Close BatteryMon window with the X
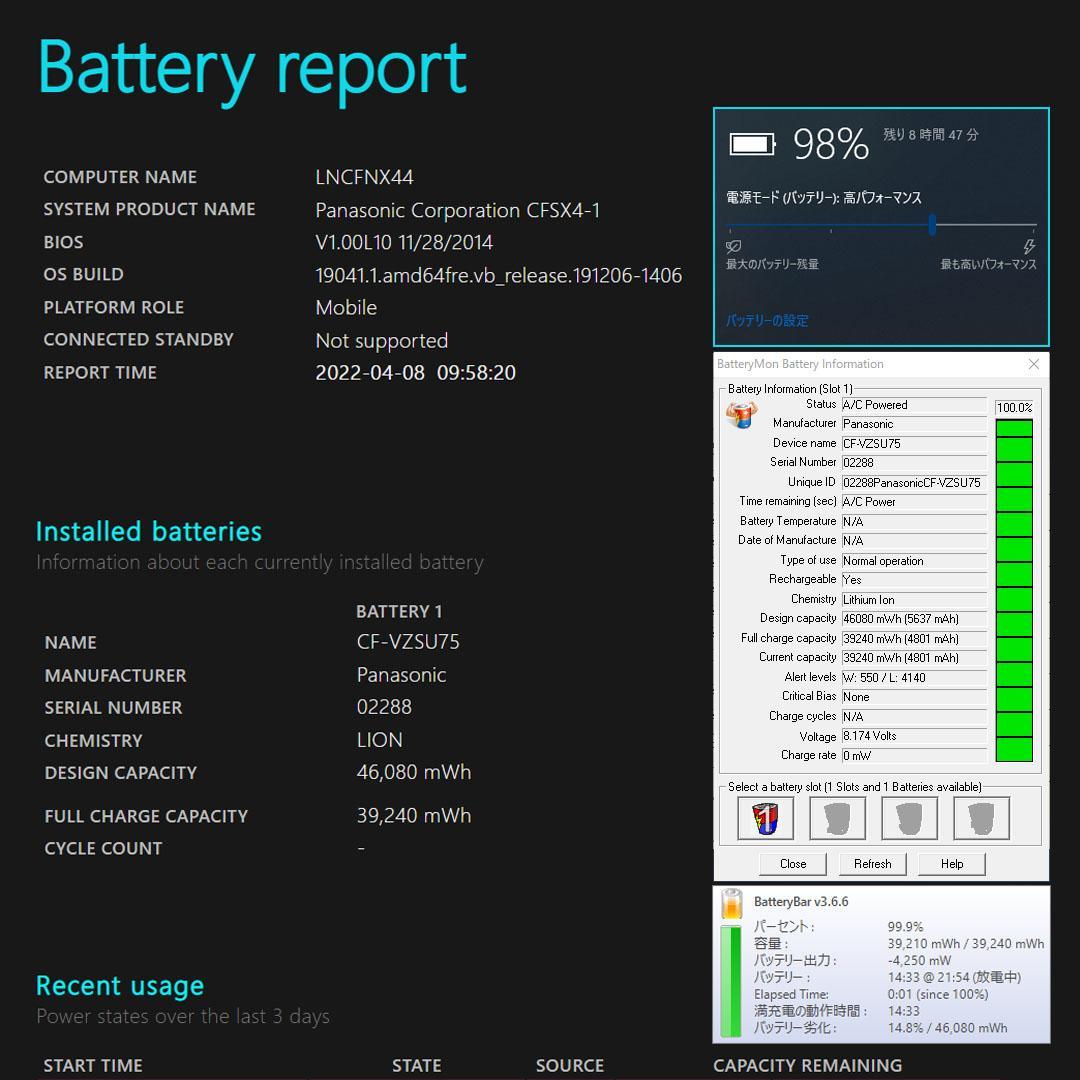The width and height of the screenshot is (1080, 1080). pos(1034,364)
